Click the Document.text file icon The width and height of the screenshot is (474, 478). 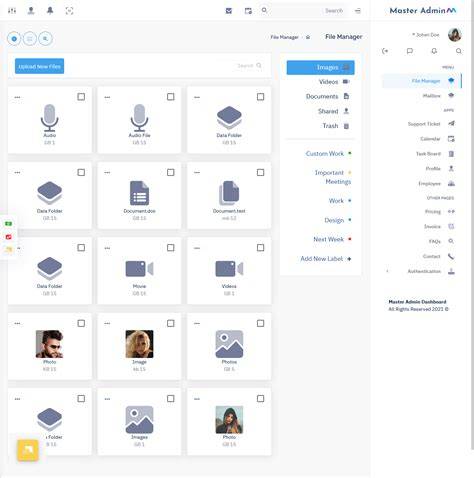click(x=229, y=193)
